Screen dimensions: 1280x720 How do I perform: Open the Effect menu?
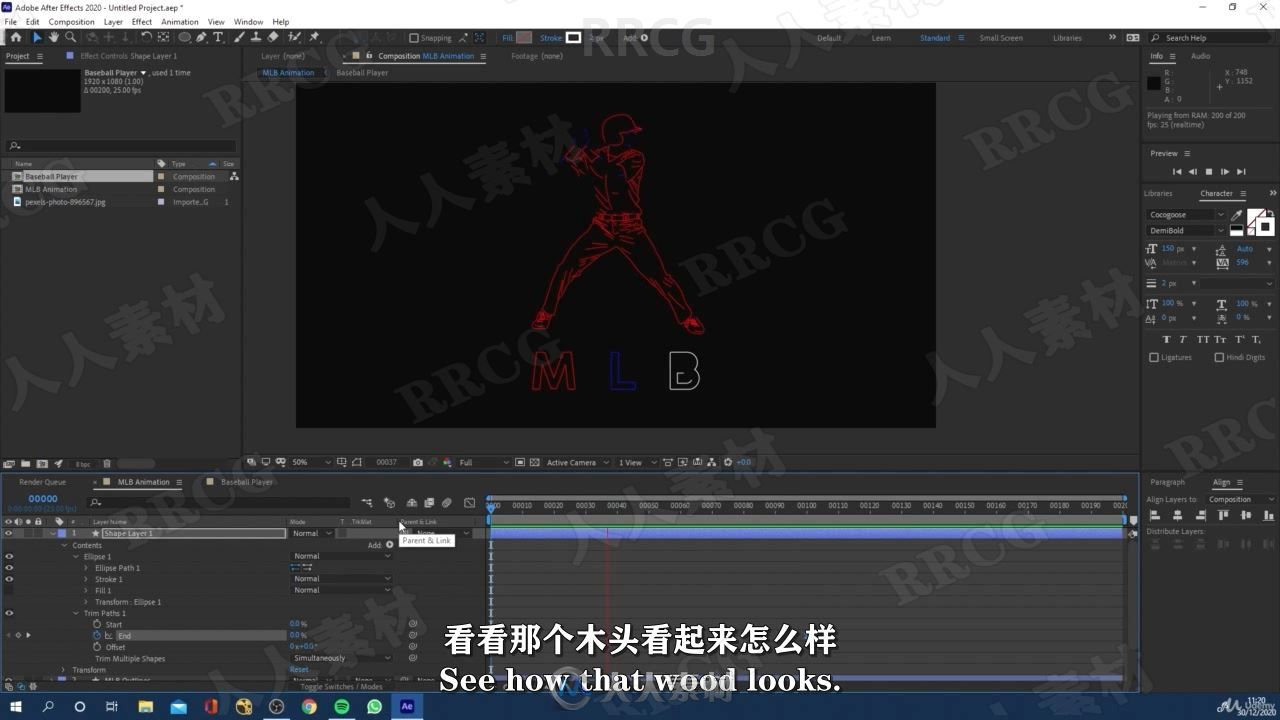[x=142, y=21]
